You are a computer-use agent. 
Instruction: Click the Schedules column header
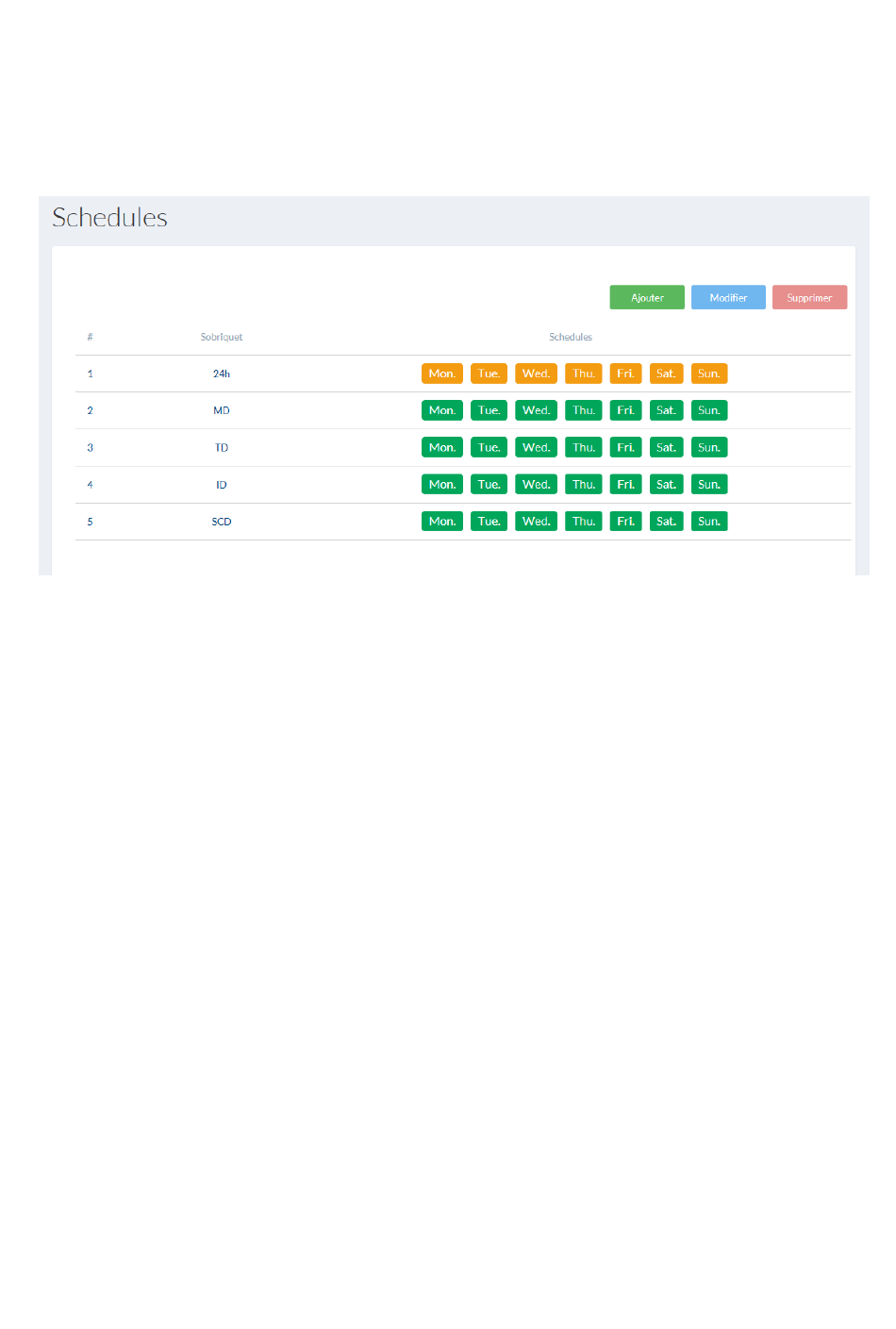point(571,337)
